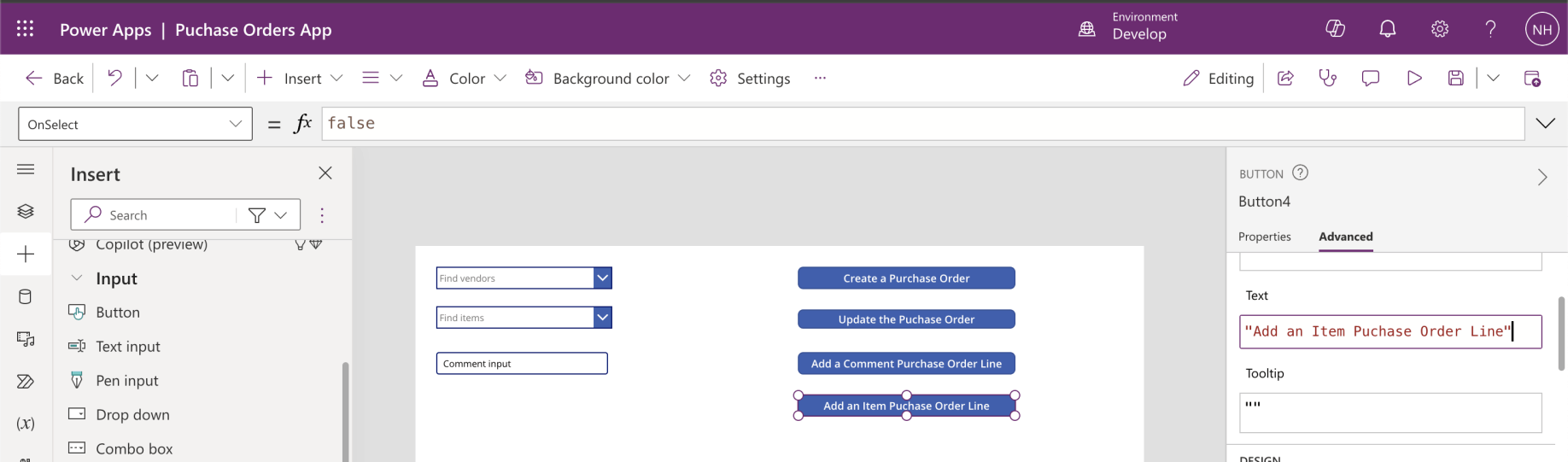
Task: Open the Find vendors dropdown arrow
Action: pos(602,278)
